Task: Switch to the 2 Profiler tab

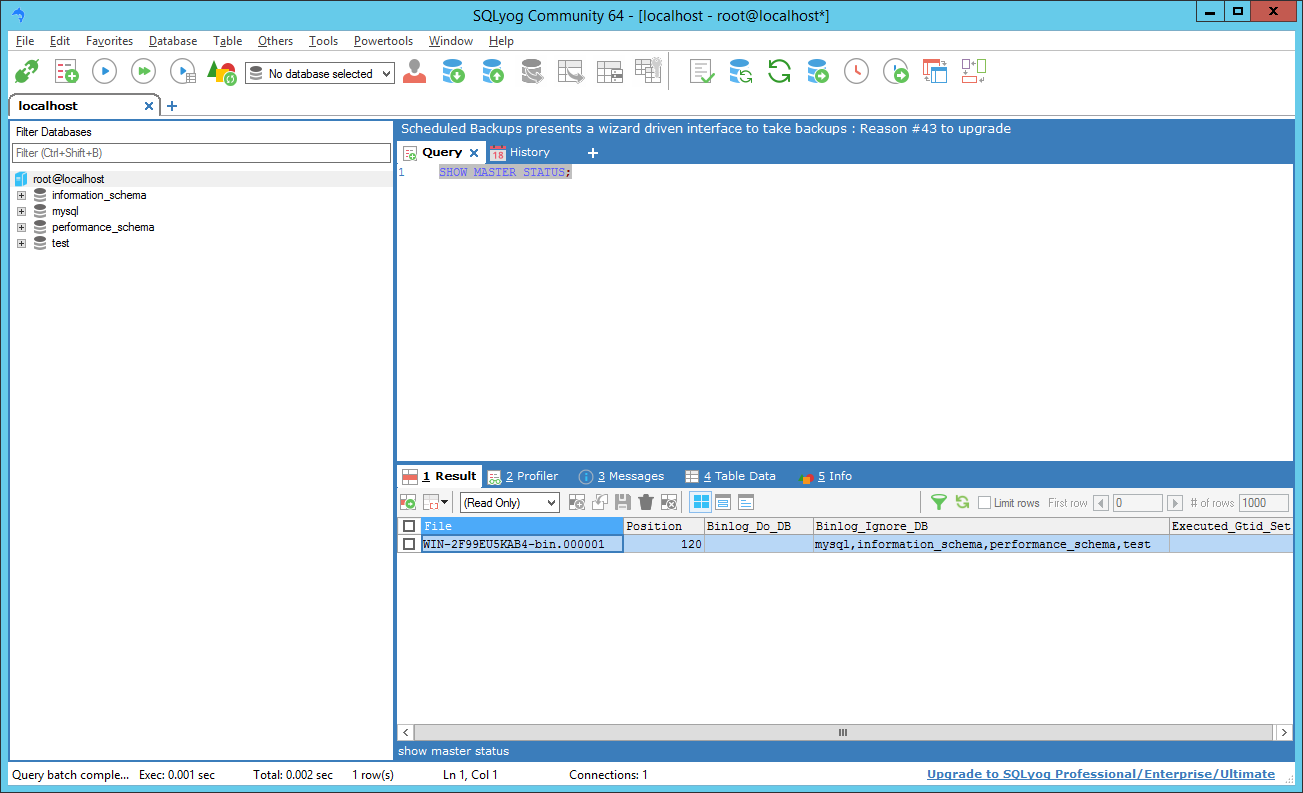Action: click(x=523, y=476)
